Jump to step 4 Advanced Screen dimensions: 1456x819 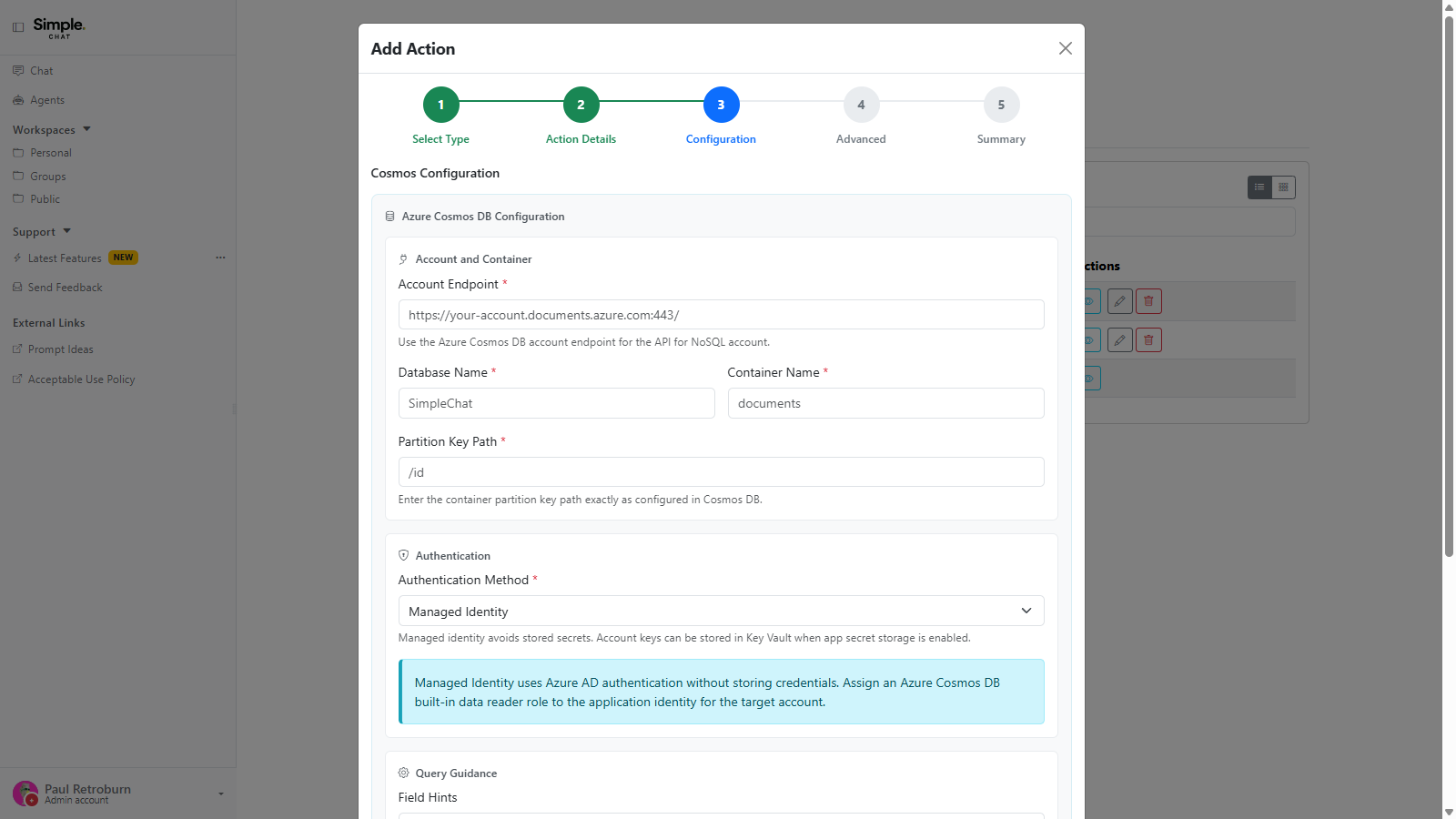(x=862, y=105)
